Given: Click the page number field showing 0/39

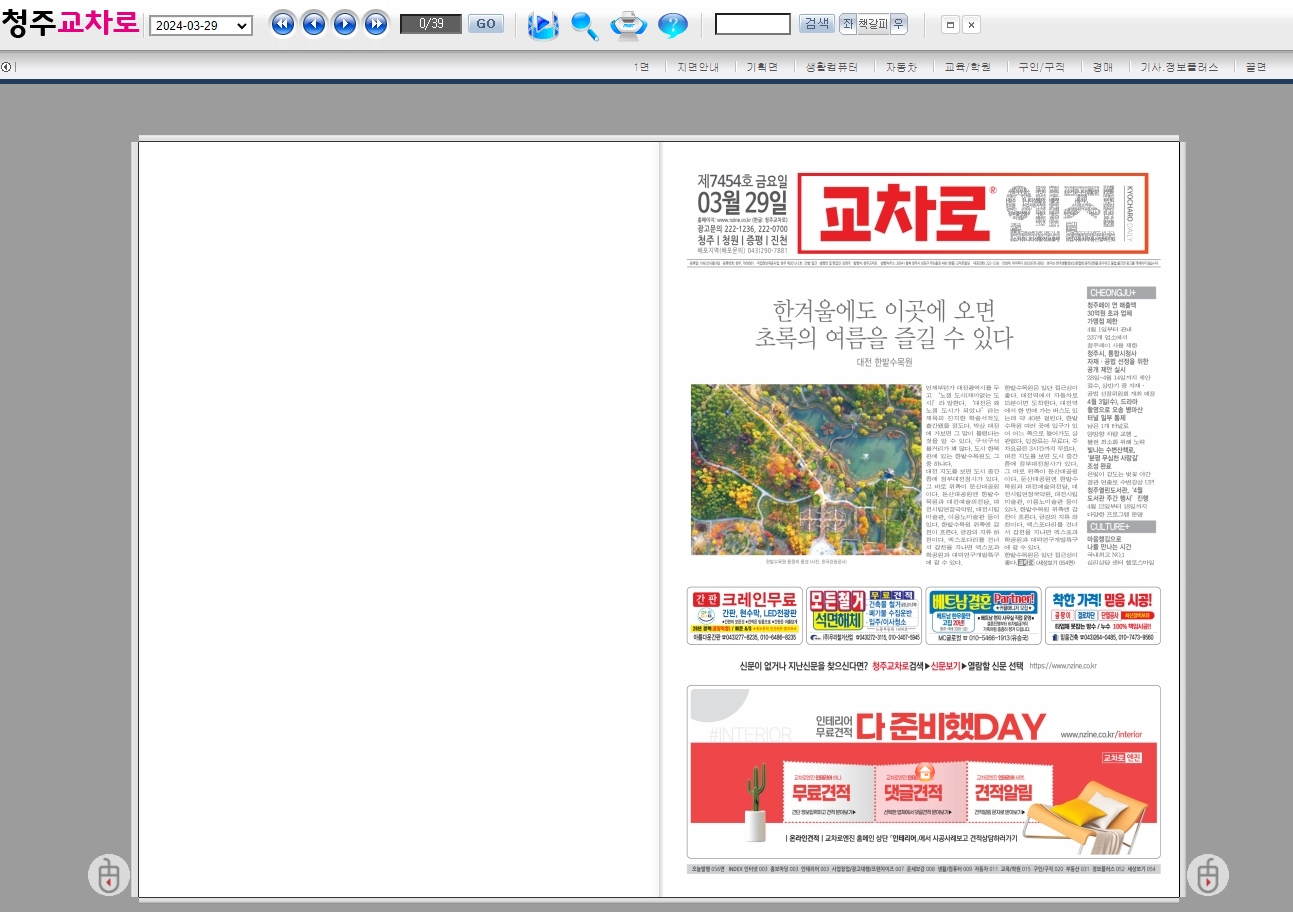Looking at the screenshot, I should [x=431, y=24].
